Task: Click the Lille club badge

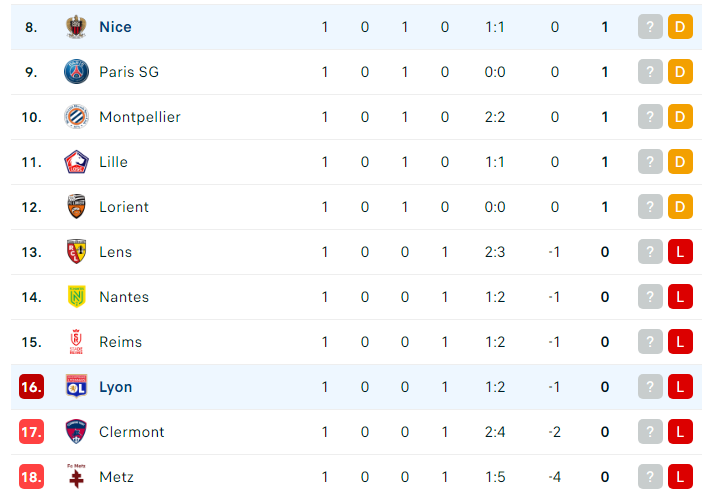Action: point(76,162)
